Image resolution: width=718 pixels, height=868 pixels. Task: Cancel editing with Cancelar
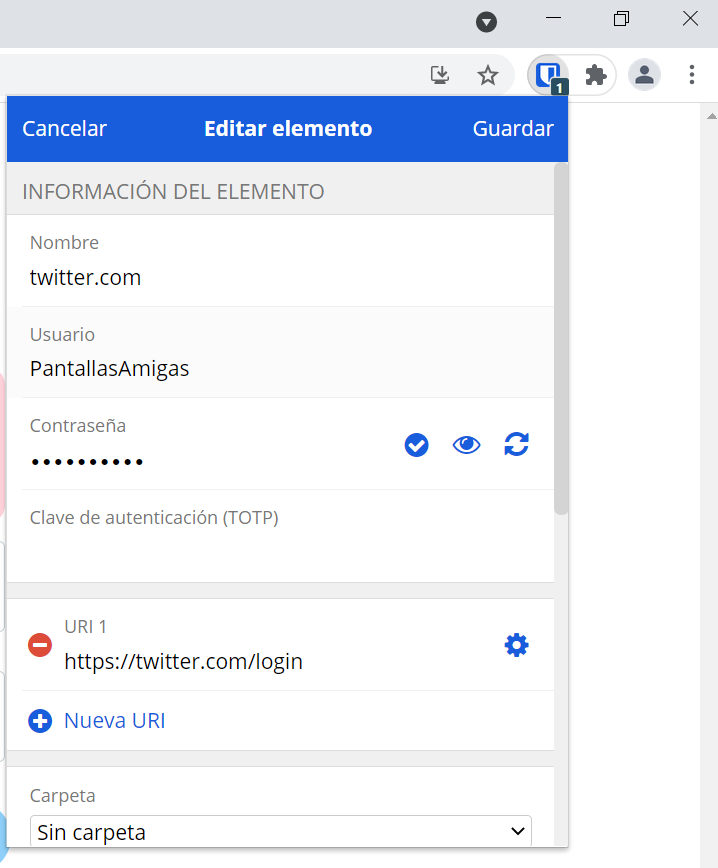pos(64,128)
